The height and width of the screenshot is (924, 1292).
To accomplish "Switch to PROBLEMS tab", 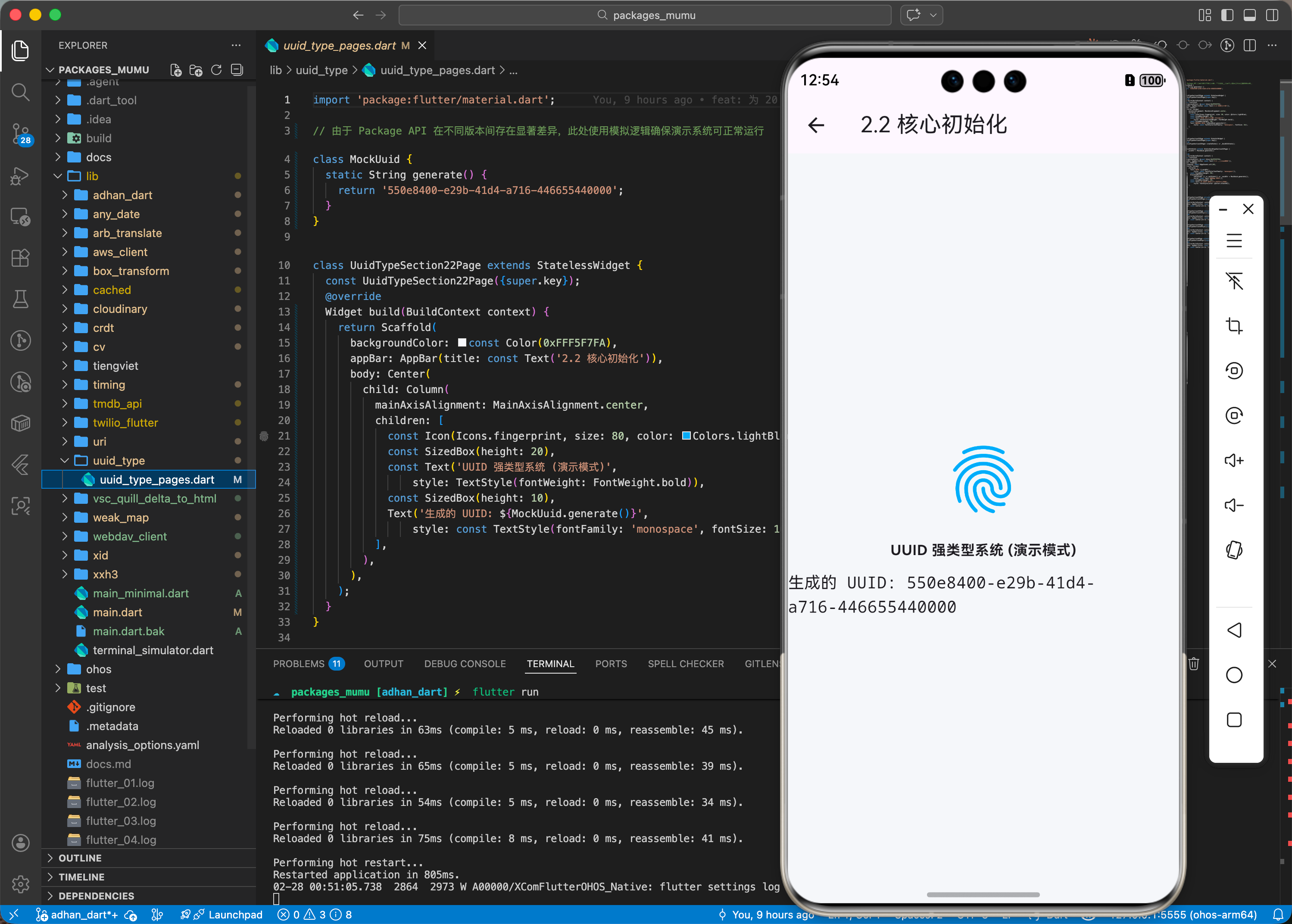I will point(299,663).
